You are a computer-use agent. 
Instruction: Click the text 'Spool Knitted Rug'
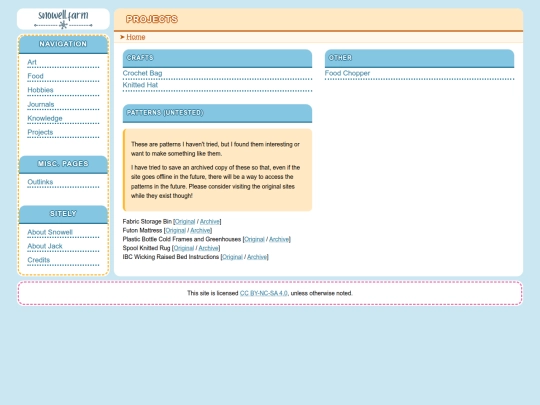146,248
